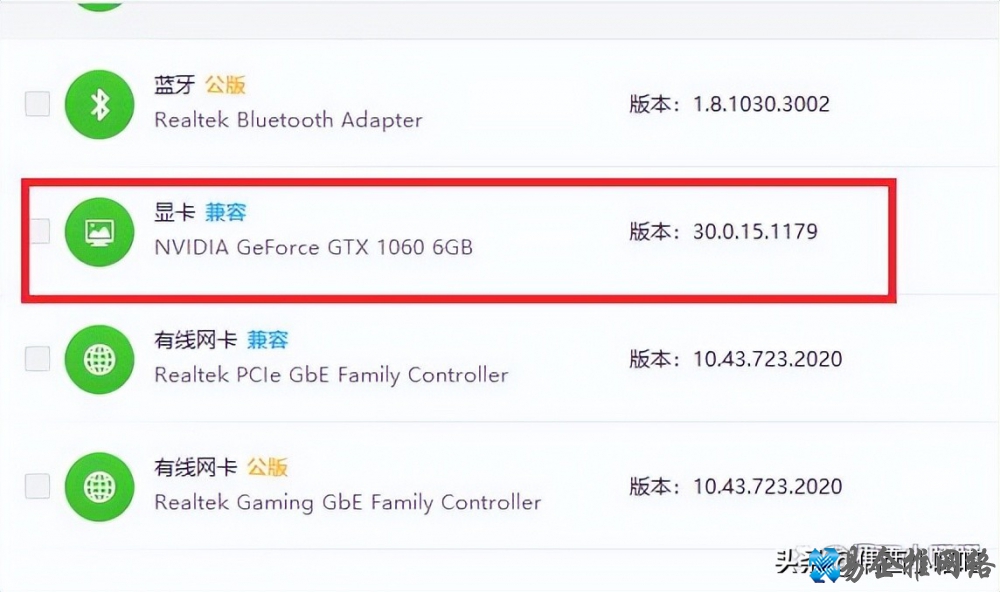Click the graphics card display icon

point(100,231)
